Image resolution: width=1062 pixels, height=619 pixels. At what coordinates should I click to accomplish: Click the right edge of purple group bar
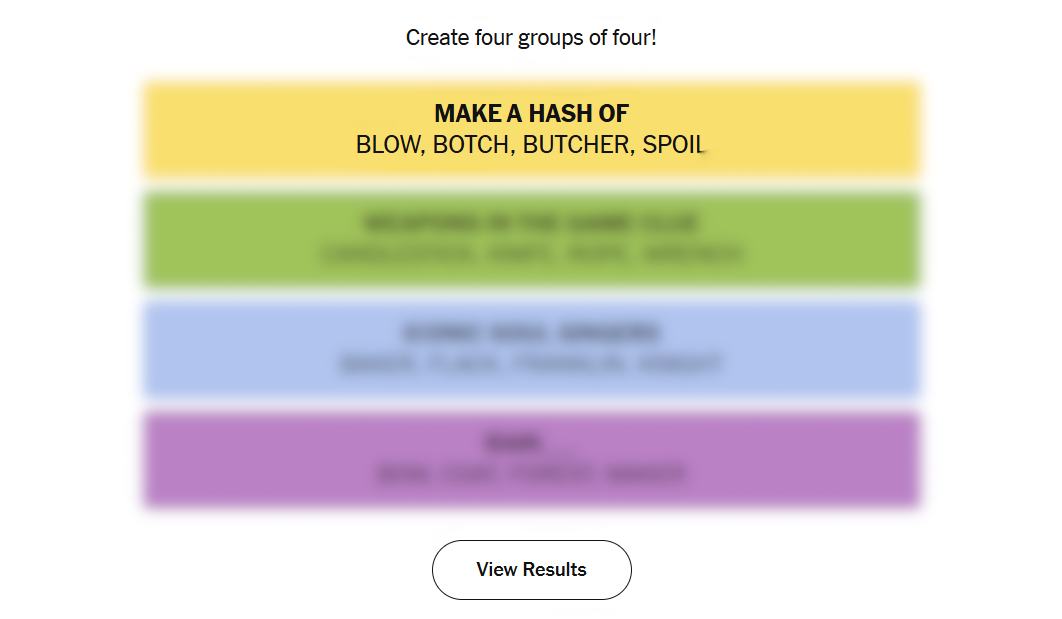pyautogui.click(x=910, y=460)
